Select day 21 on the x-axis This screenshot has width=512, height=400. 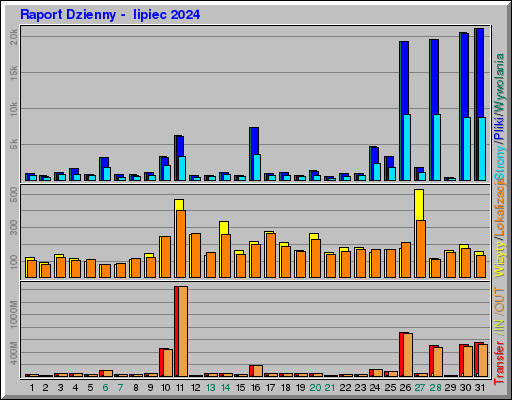[x=330, y=388]
